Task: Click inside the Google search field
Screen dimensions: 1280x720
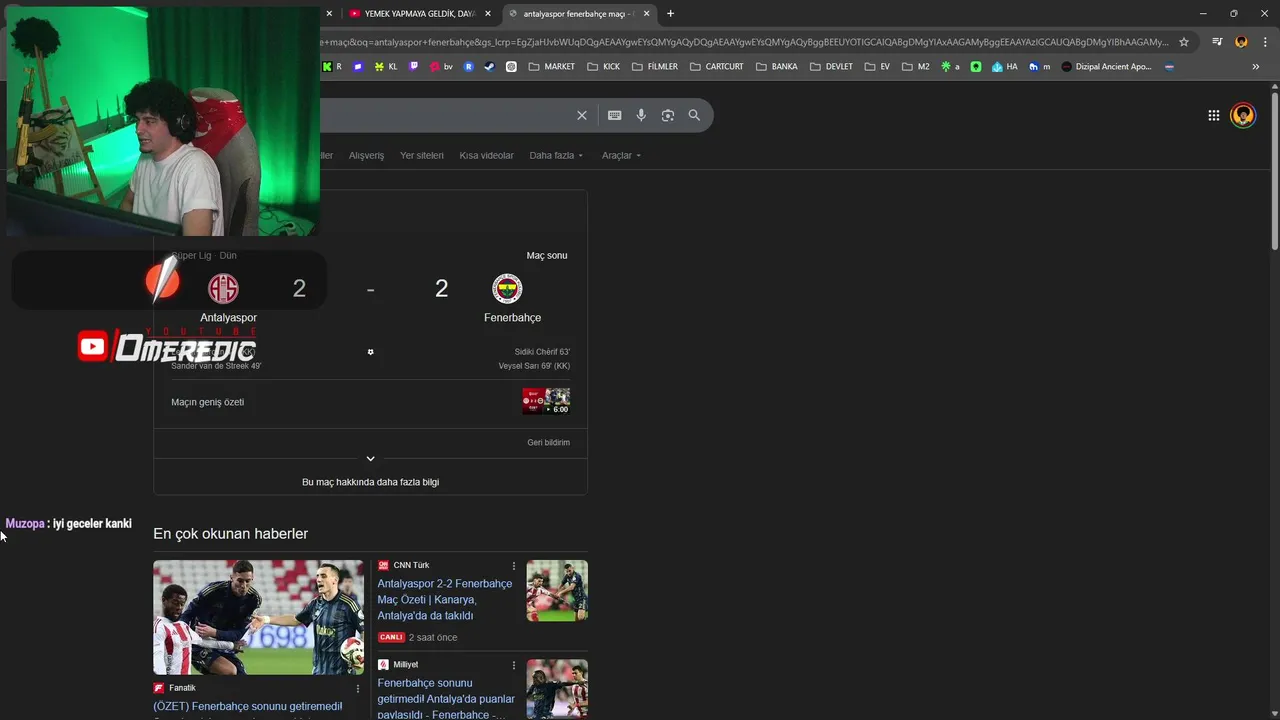Action: [445, 115]
